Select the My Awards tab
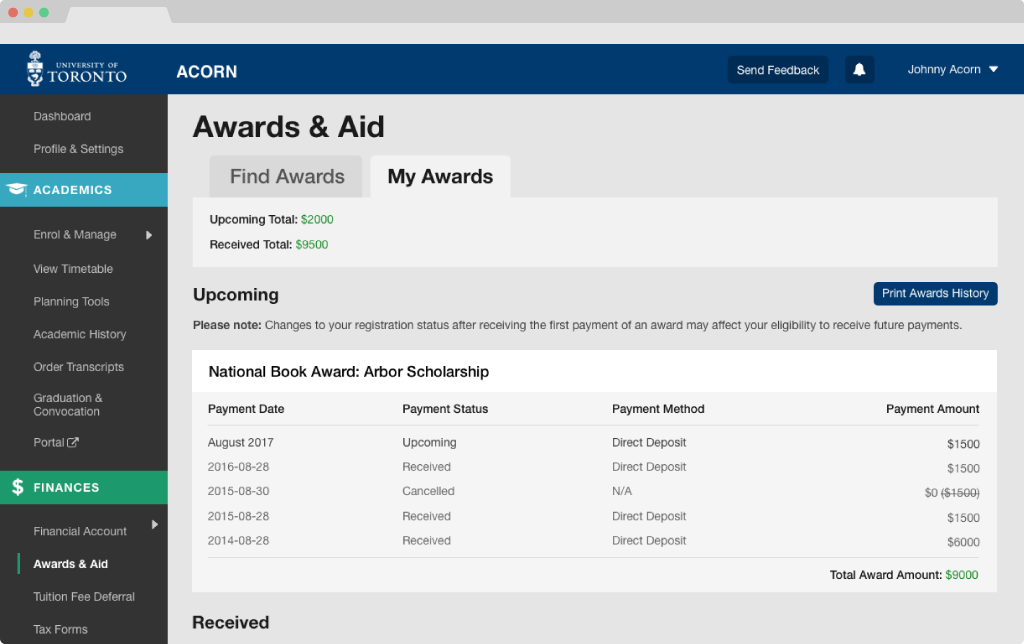 (x=440, y=177)
